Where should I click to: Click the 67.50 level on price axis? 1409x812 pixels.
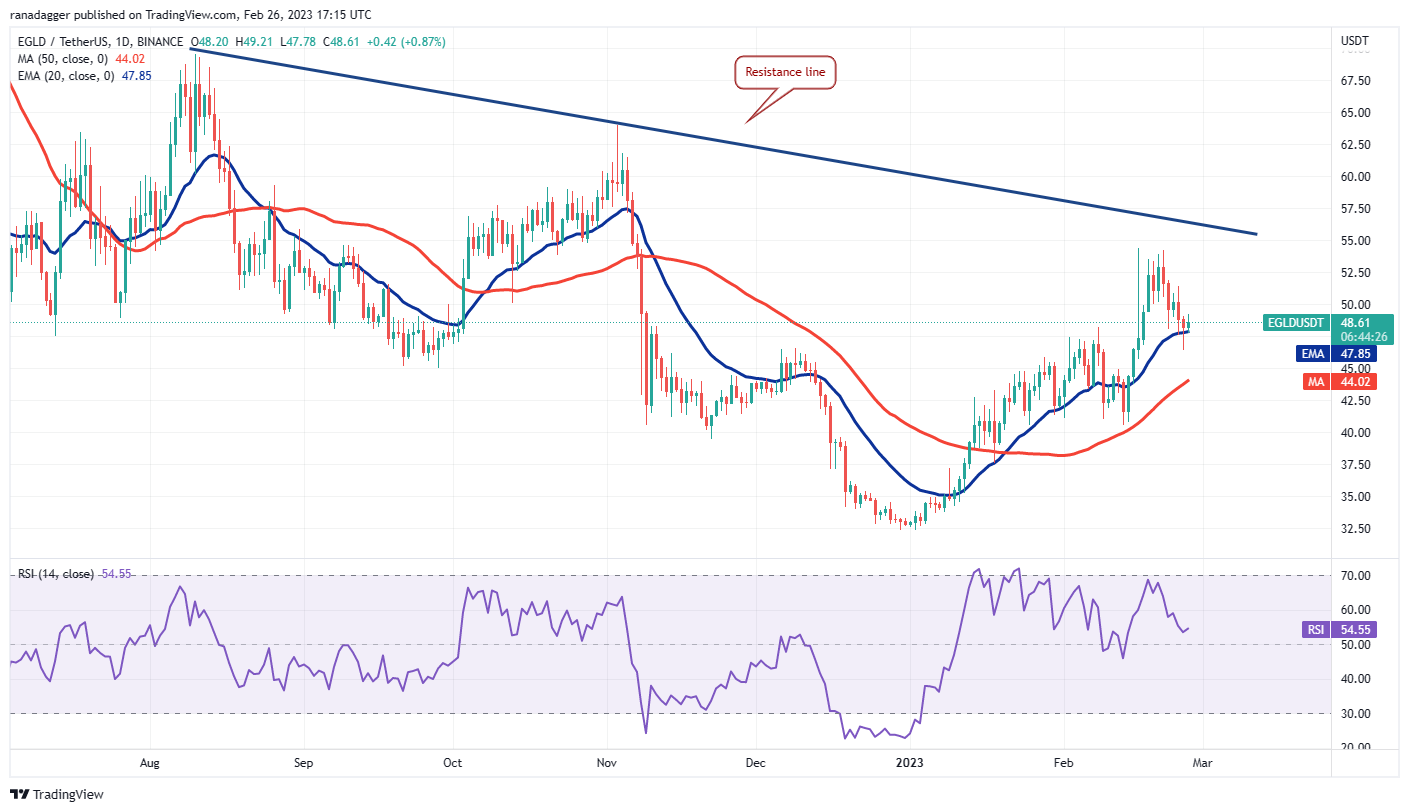click(x=1355, y=81)
